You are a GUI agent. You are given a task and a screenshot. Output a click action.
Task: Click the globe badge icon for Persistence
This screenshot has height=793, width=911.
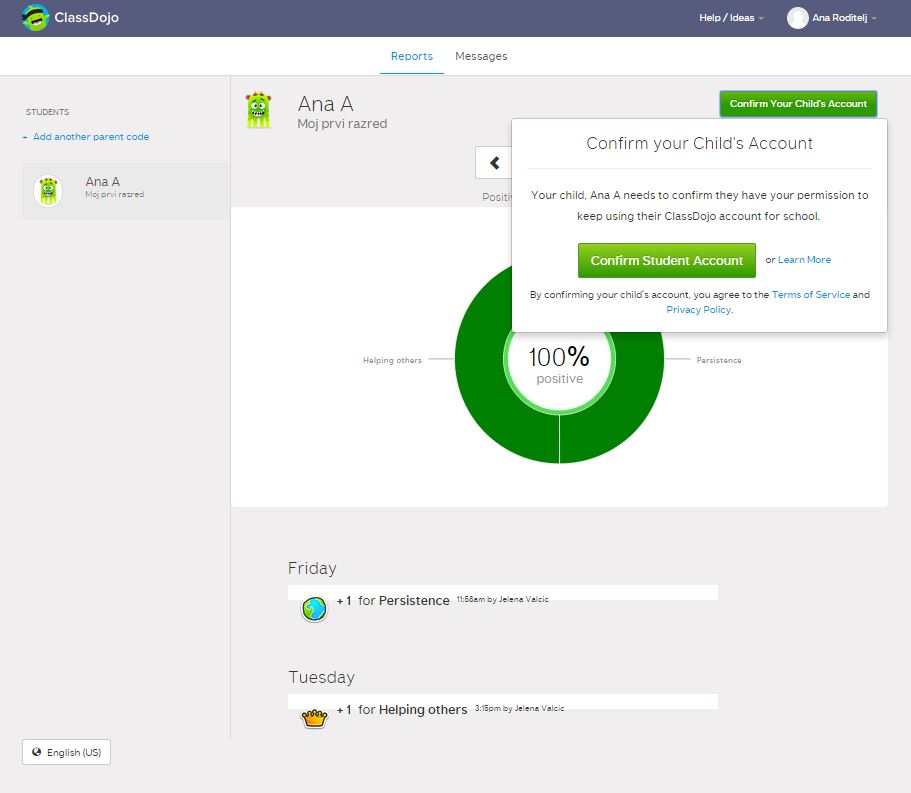pyautogui.click(x=314, y=609)
